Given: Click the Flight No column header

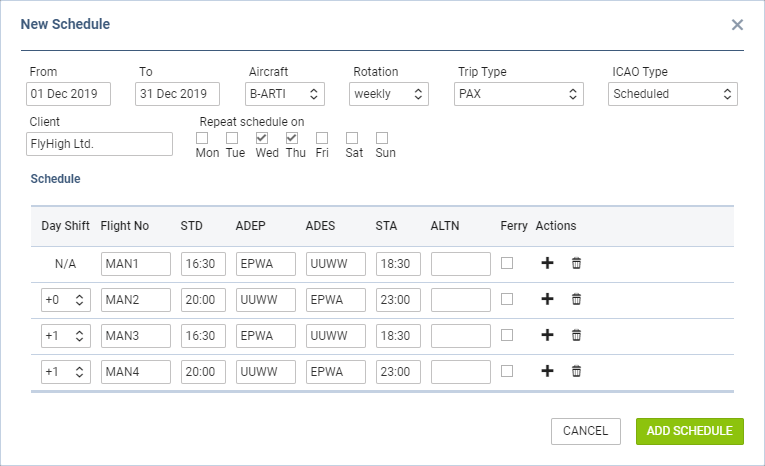Looking at the screenshot, I should 124,225.
